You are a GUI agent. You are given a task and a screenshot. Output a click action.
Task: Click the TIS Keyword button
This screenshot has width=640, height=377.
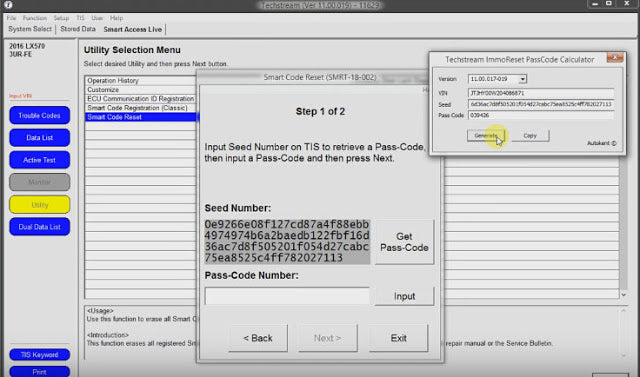click(x=40, y=355)
